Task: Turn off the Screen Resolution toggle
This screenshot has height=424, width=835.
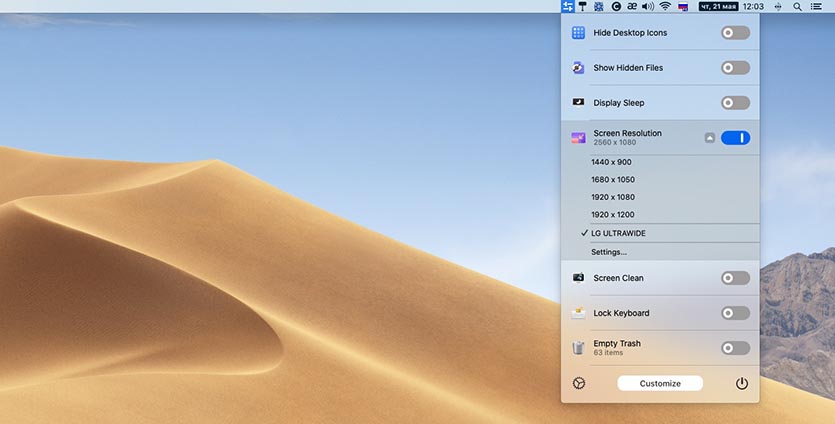Action: click(735, 138)
